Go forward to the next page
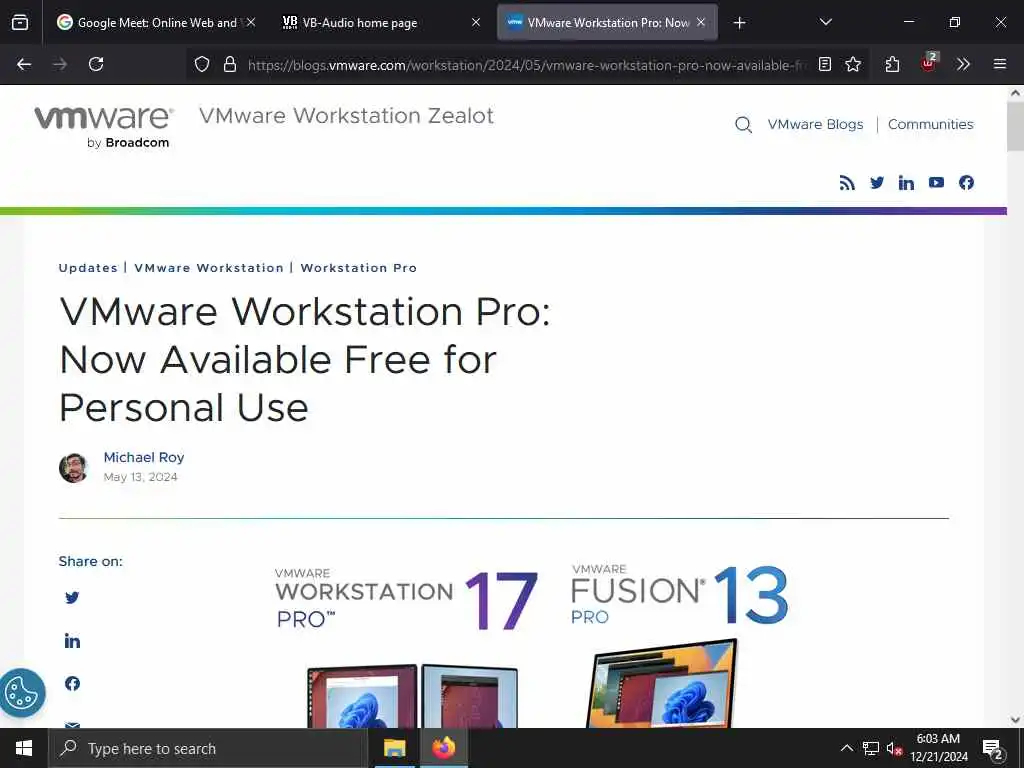Viewport: 1024px width, 768px height. 60,64
